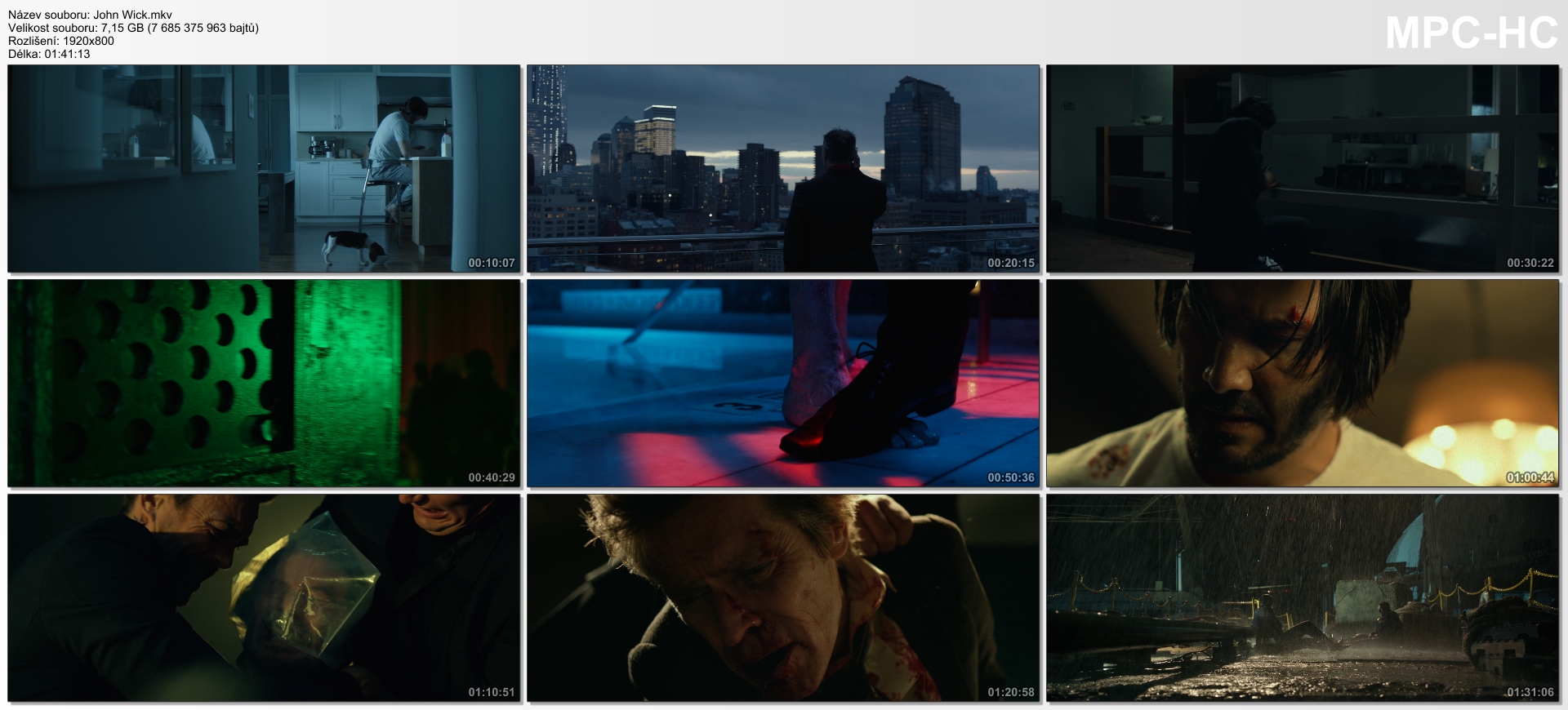1568x710 pixels.
Task: Select the rainy night thumbnail at 01:31:06
Action: tap(1303, 598)
